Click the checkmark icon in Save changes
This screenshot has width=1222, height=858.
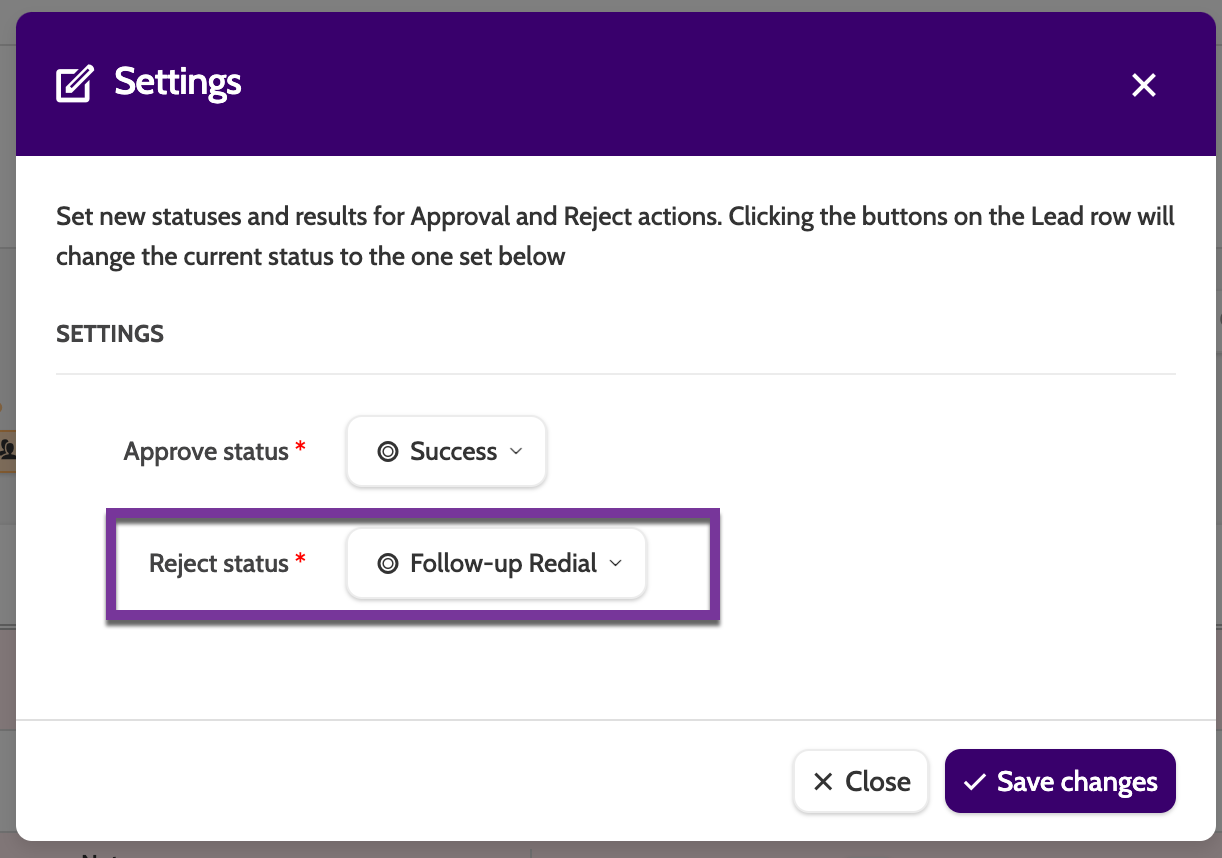974,782
